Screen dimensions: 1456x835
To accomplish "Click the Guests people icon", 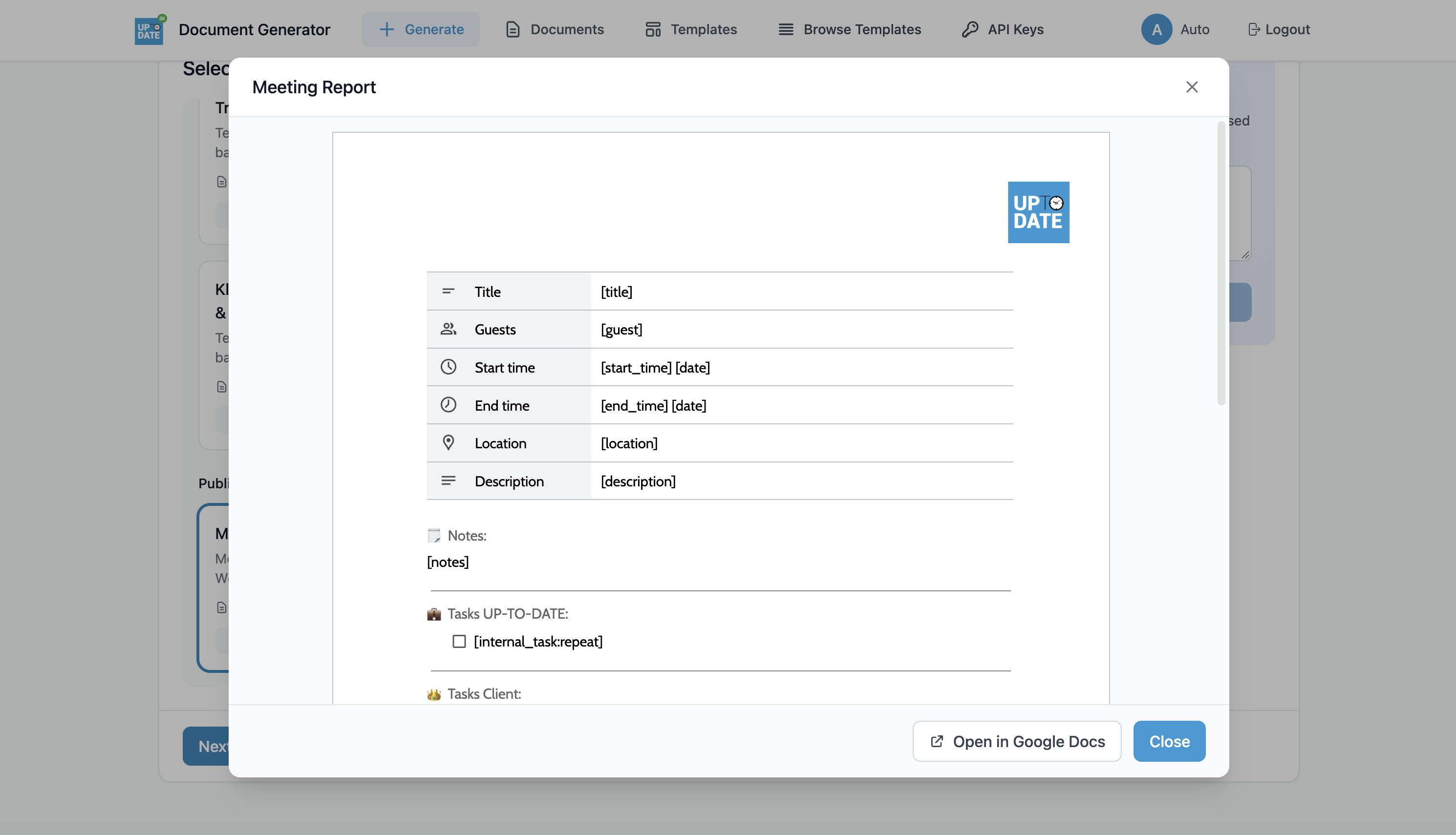I will (448, 329).
